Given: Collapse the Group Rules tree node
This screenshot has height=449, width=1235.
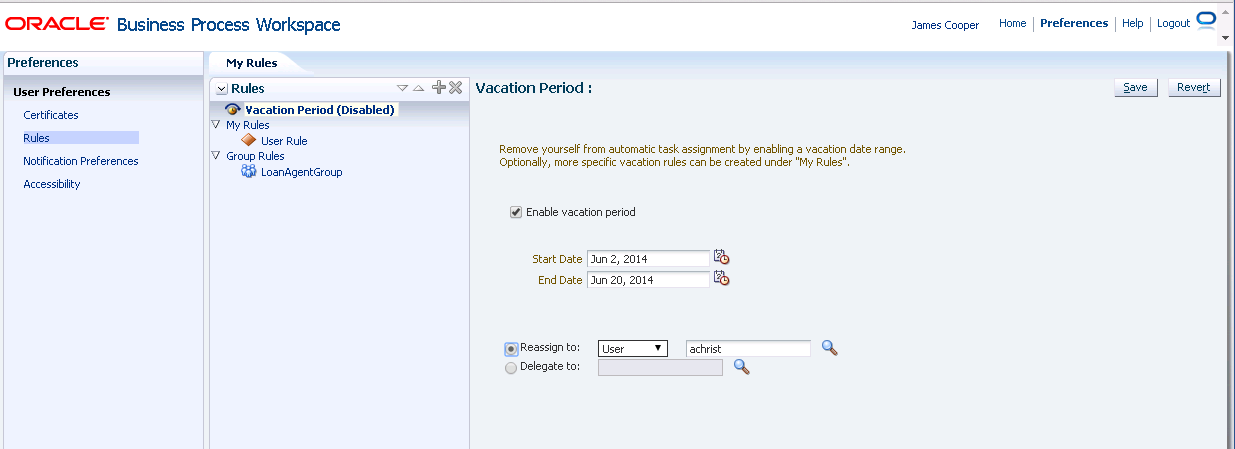Looking at the screenshot, I should point(217,156).
